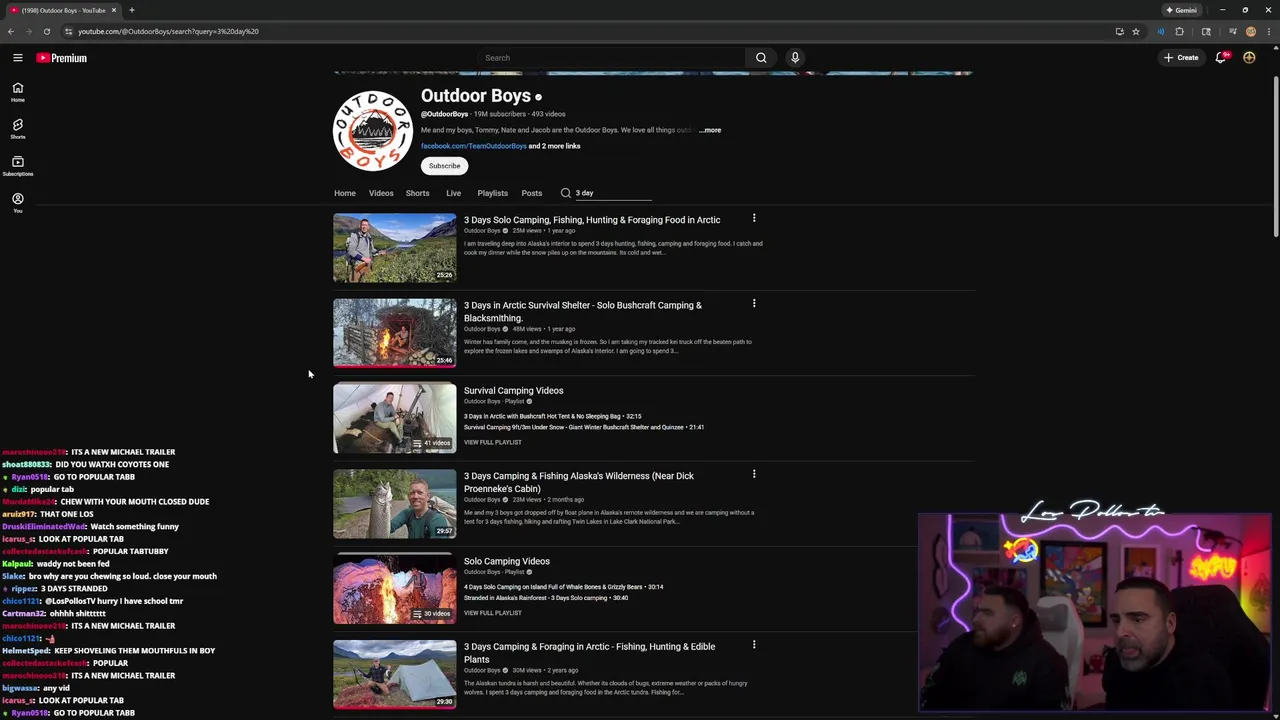This screenshot has height=720, width=1280.
Task: Open the Arctic Survival Shelter thumbnail
Action: [394, 333]
